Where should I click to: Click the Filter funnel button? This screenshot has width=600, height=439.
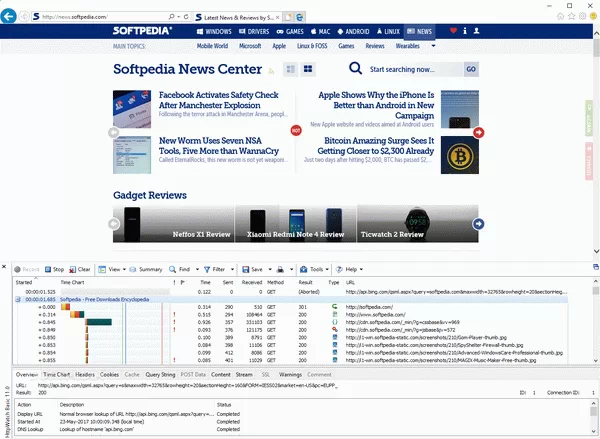(x=214, y=269)
